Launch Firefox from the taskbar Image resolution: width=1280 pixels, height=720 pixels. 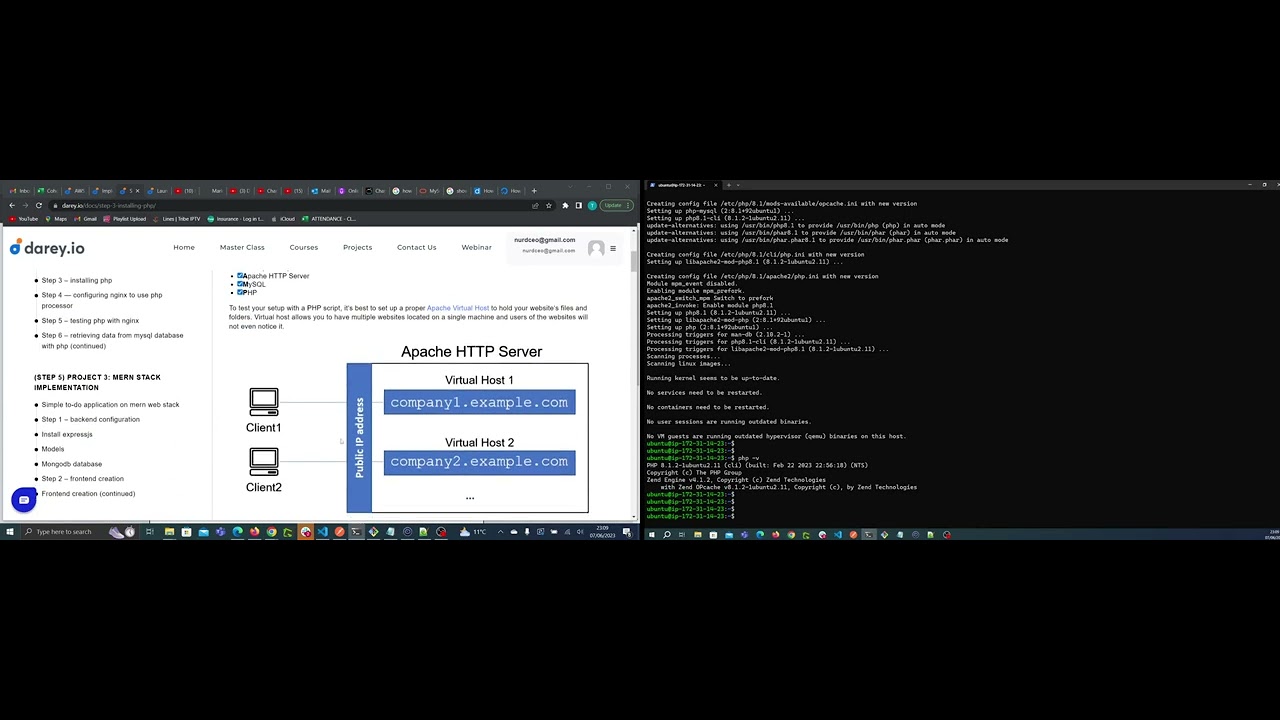pos(254,531)
